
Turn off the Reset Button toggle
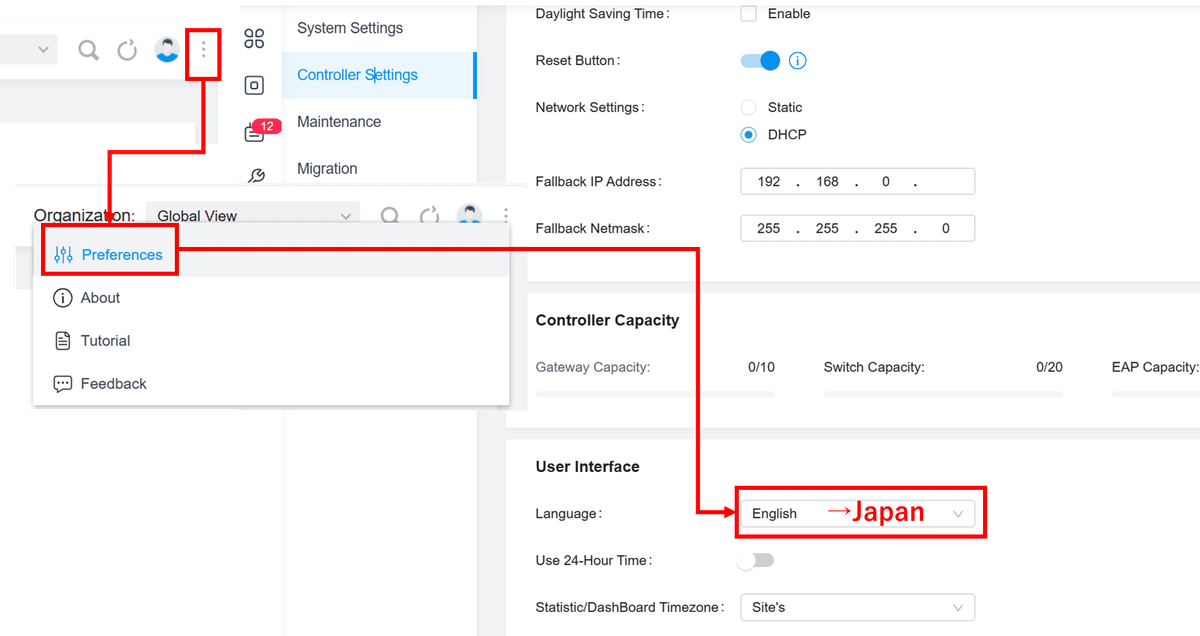(761, 60)
